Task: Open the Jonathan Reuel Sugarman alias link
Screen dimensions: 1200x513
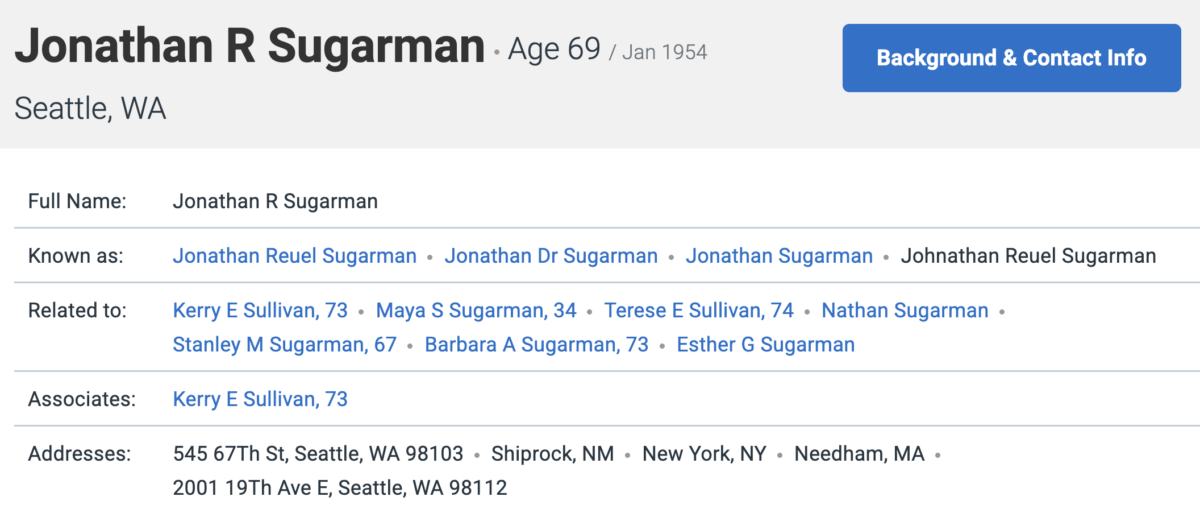Action: 295,256
